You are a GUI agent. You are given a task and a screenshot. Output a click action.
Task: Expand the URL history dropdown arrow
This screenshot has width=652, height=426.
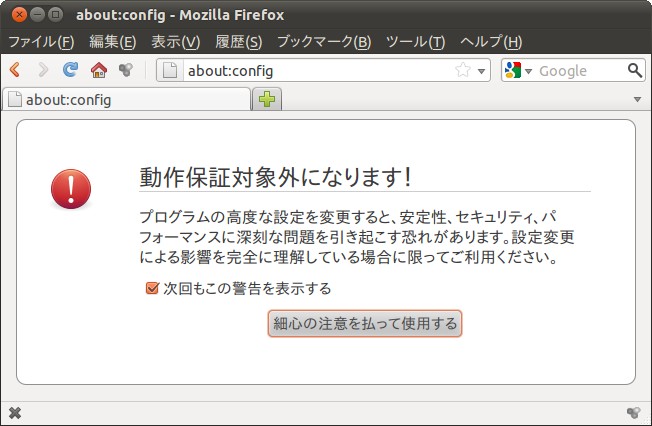tap(481, 71)
